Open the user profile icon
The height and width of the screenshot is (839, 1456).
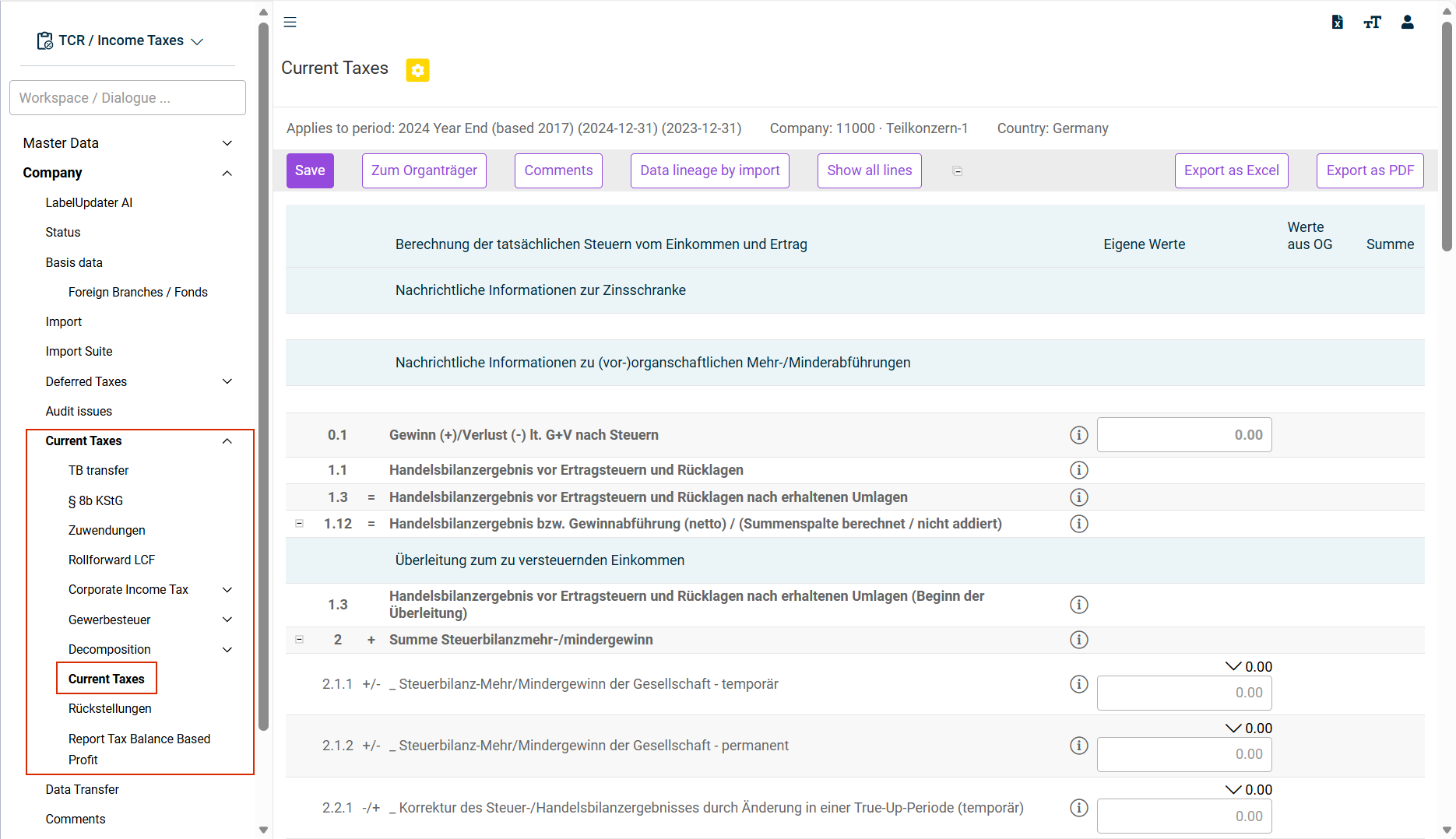[1407, 22]
